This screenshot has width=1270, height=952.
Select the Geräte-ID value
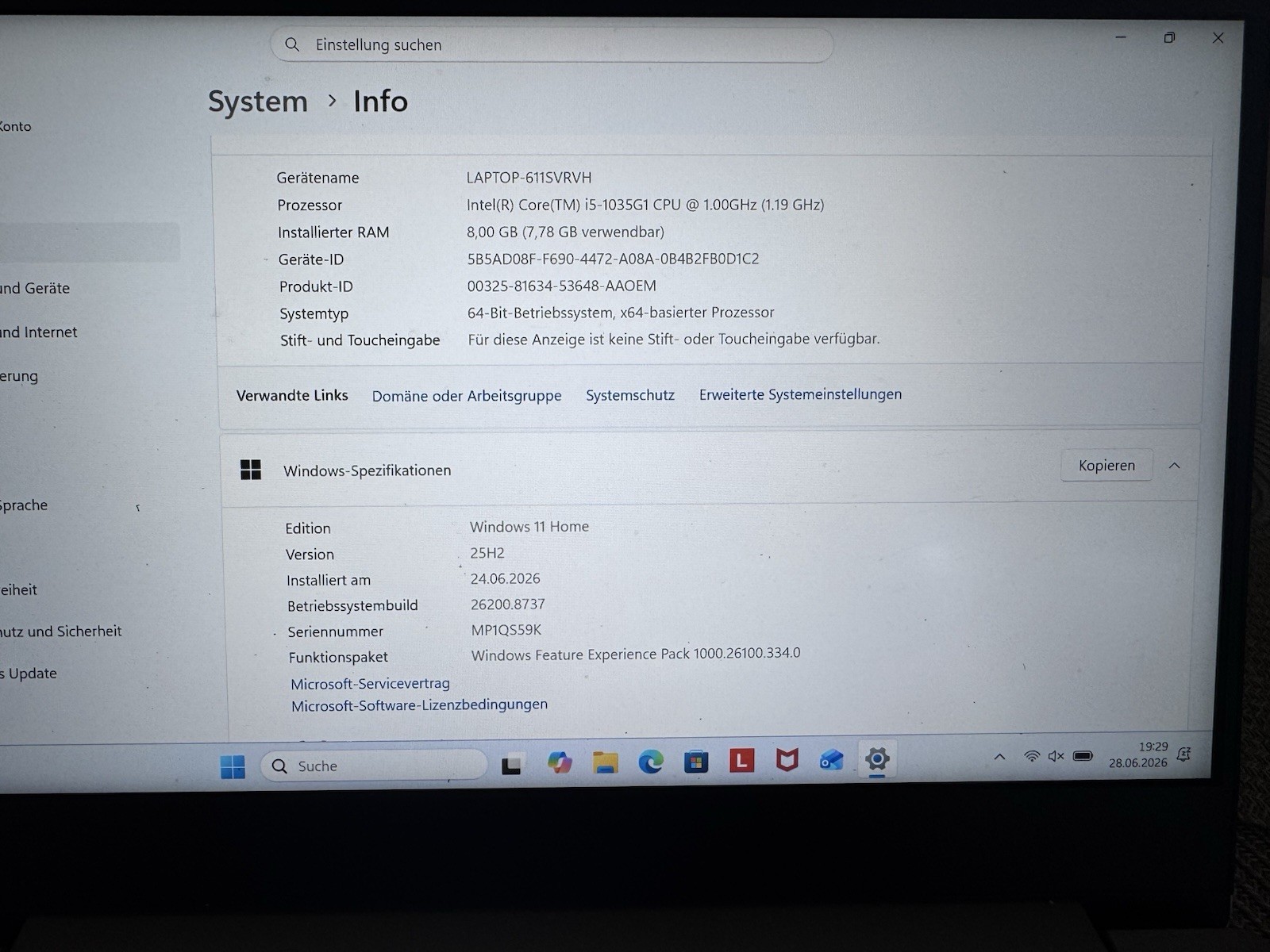pyautogui.click(x=613, y=259)
